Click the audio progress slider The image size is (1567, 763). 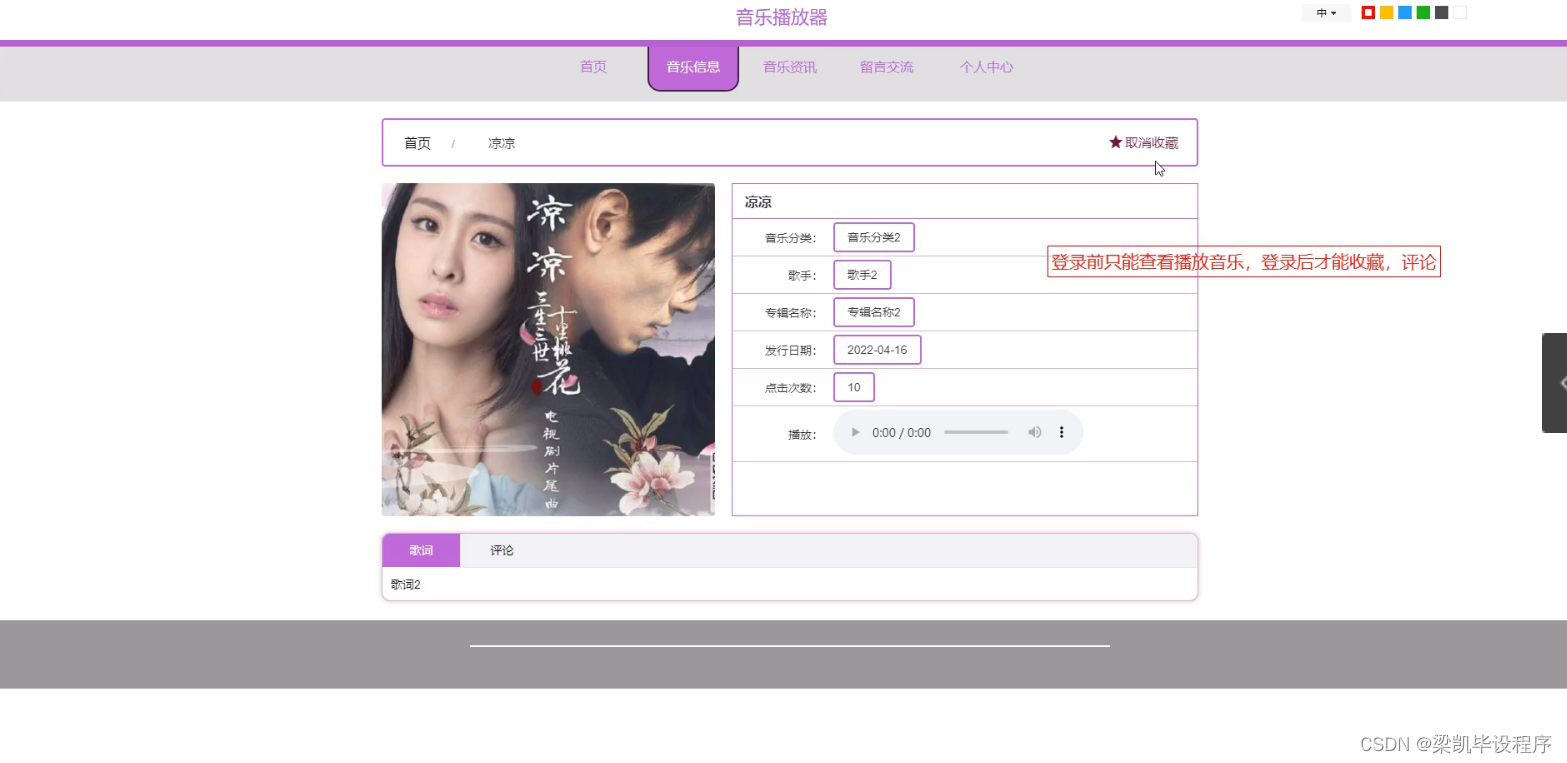975,432
